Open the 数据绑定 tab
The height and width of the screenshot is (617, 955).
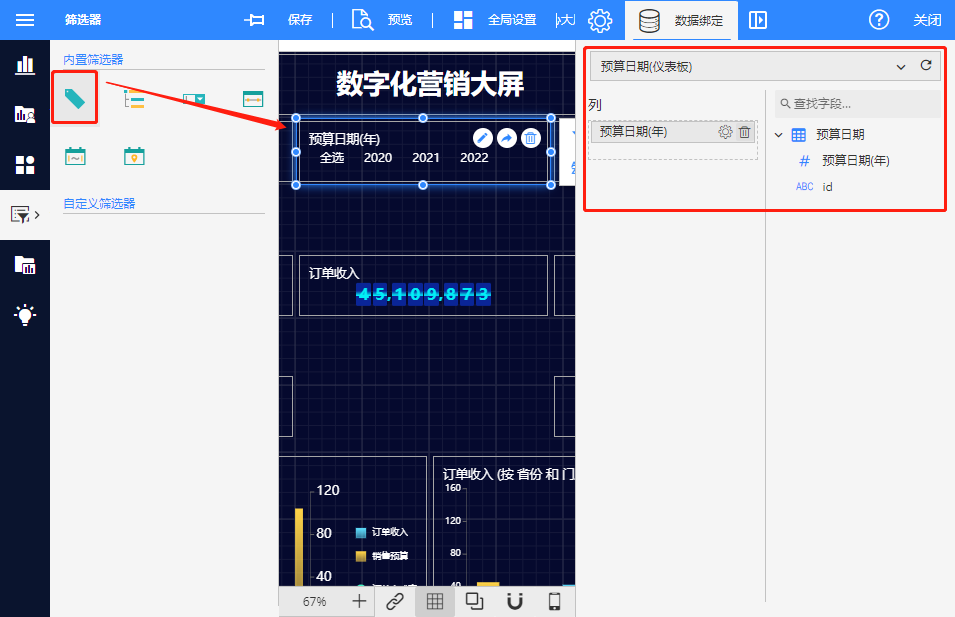coord(685,20)
